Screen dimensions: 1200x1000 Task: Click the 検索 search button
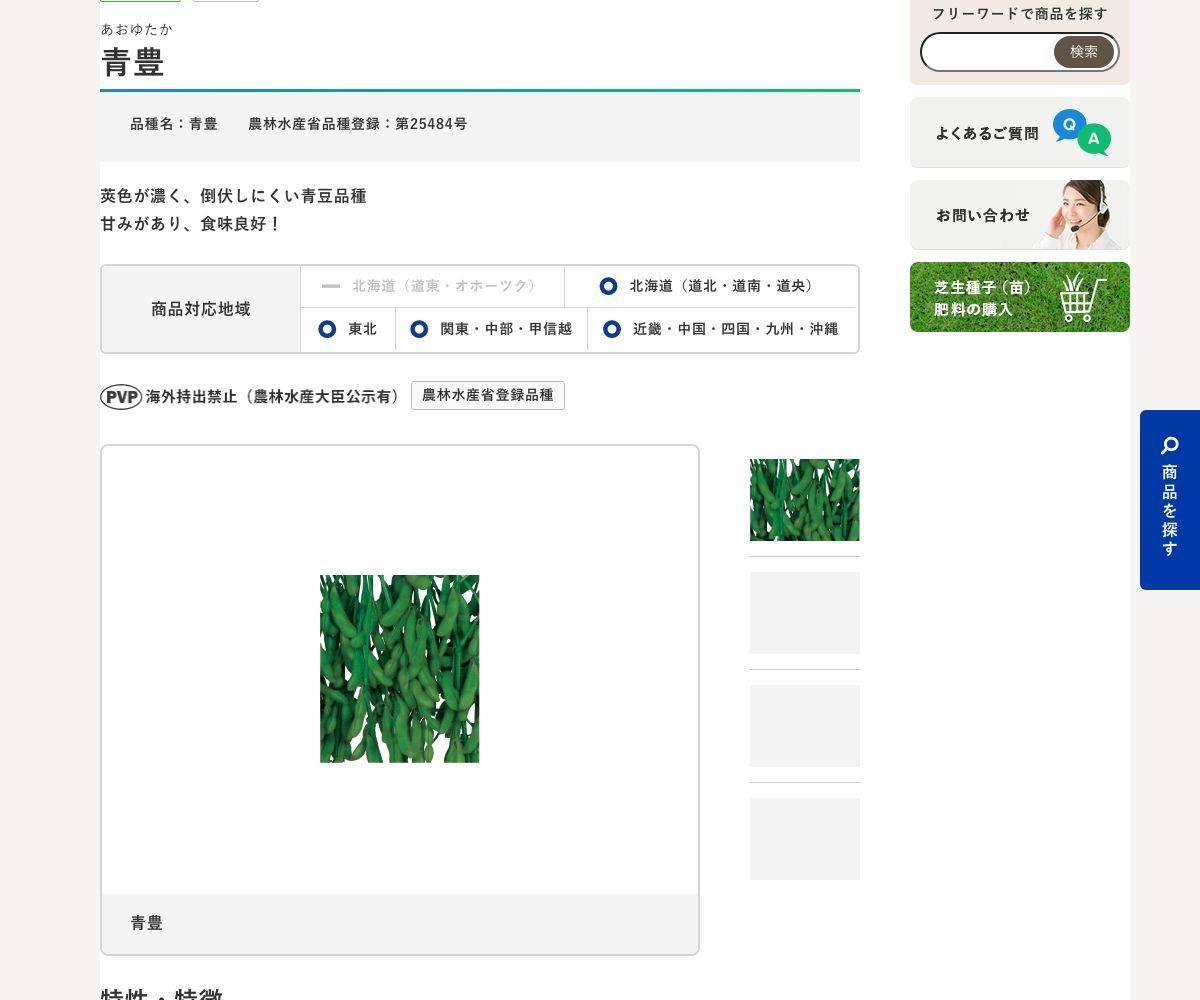click(1084, 52)
